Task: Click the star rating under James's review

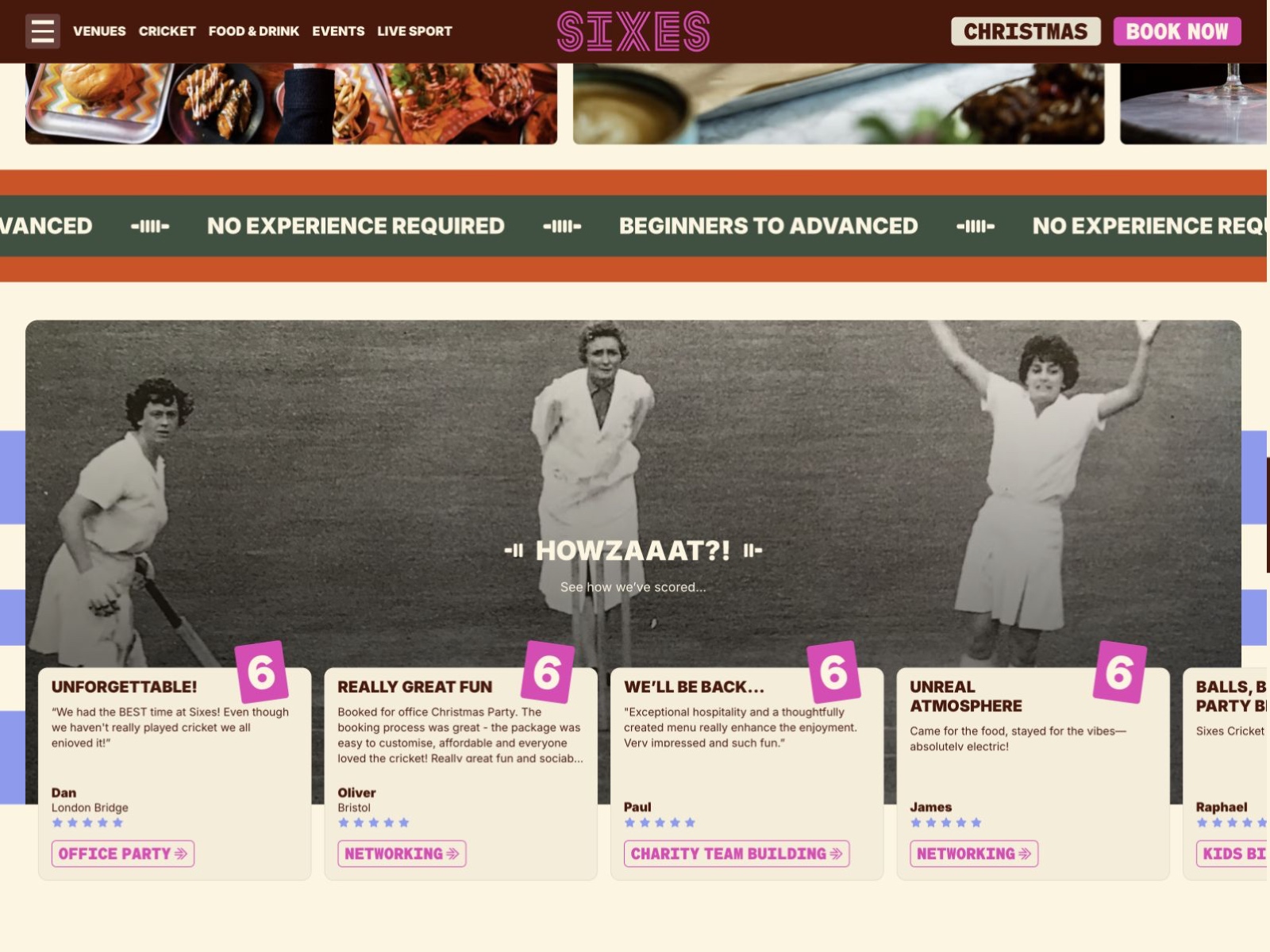Action: (945, 823)
